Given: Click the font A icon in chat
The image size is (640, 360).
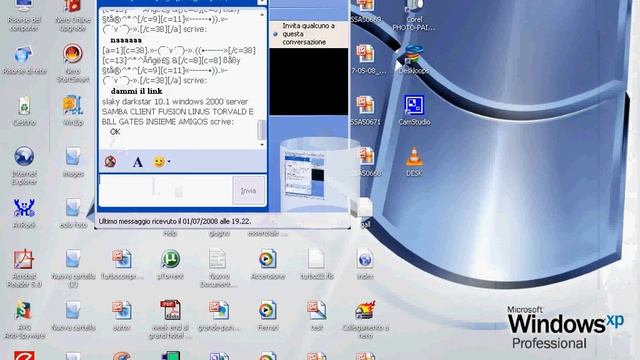Looking at the screenshot, I should (138, 162).
